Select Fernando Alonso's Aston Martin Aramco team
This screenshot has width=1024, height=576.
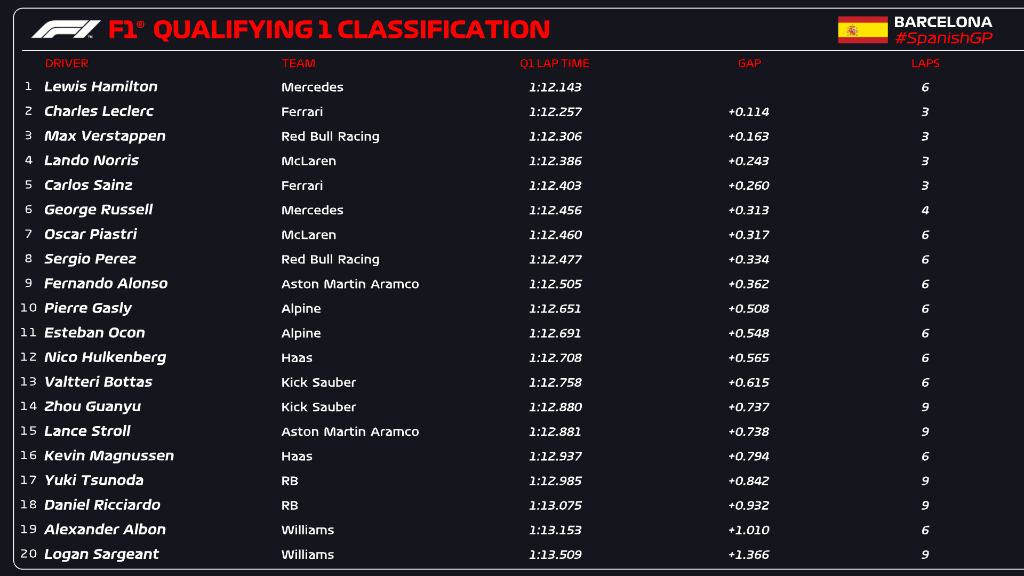pos(350,284)
